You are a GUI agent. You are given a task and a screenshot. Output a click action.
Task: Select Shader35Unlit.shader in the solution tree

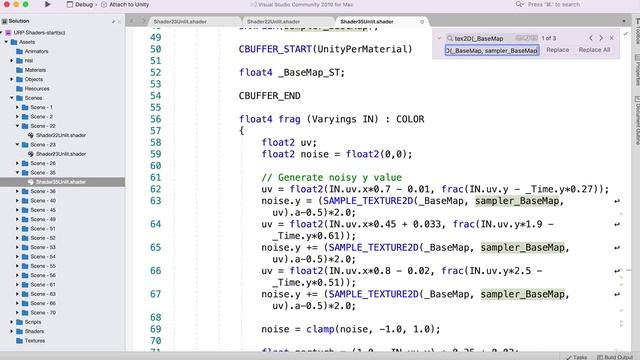62,182
